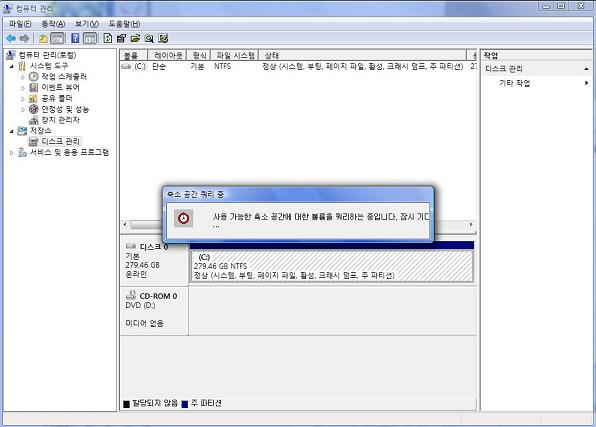Expand the 공유 폴더 tree node
Image resolution: width=596 pixels, height=427 pixels.
[x=22, y=99]
